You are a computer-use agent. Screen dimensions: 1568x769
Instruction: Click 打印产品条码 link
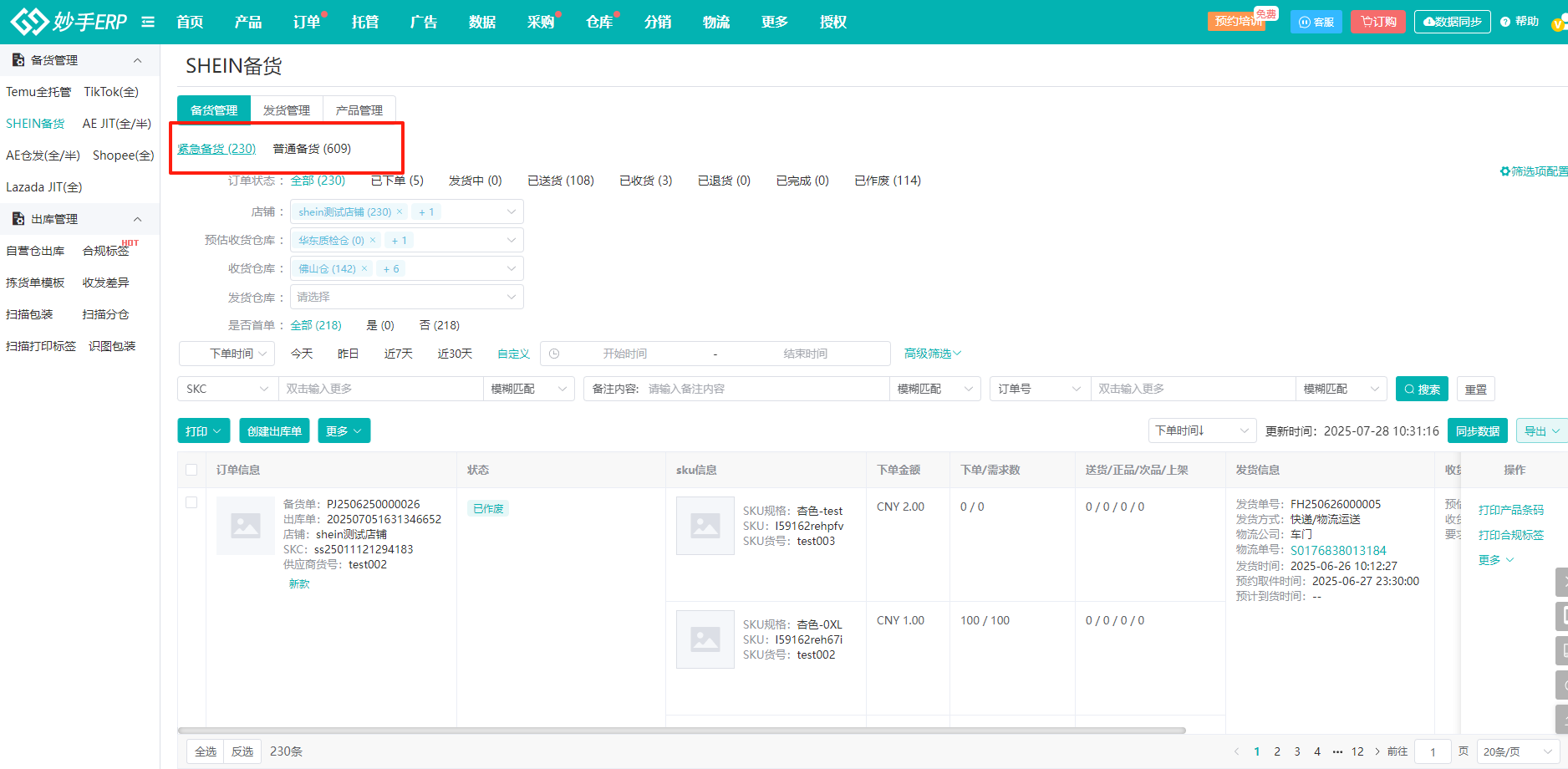[1511, 510]
